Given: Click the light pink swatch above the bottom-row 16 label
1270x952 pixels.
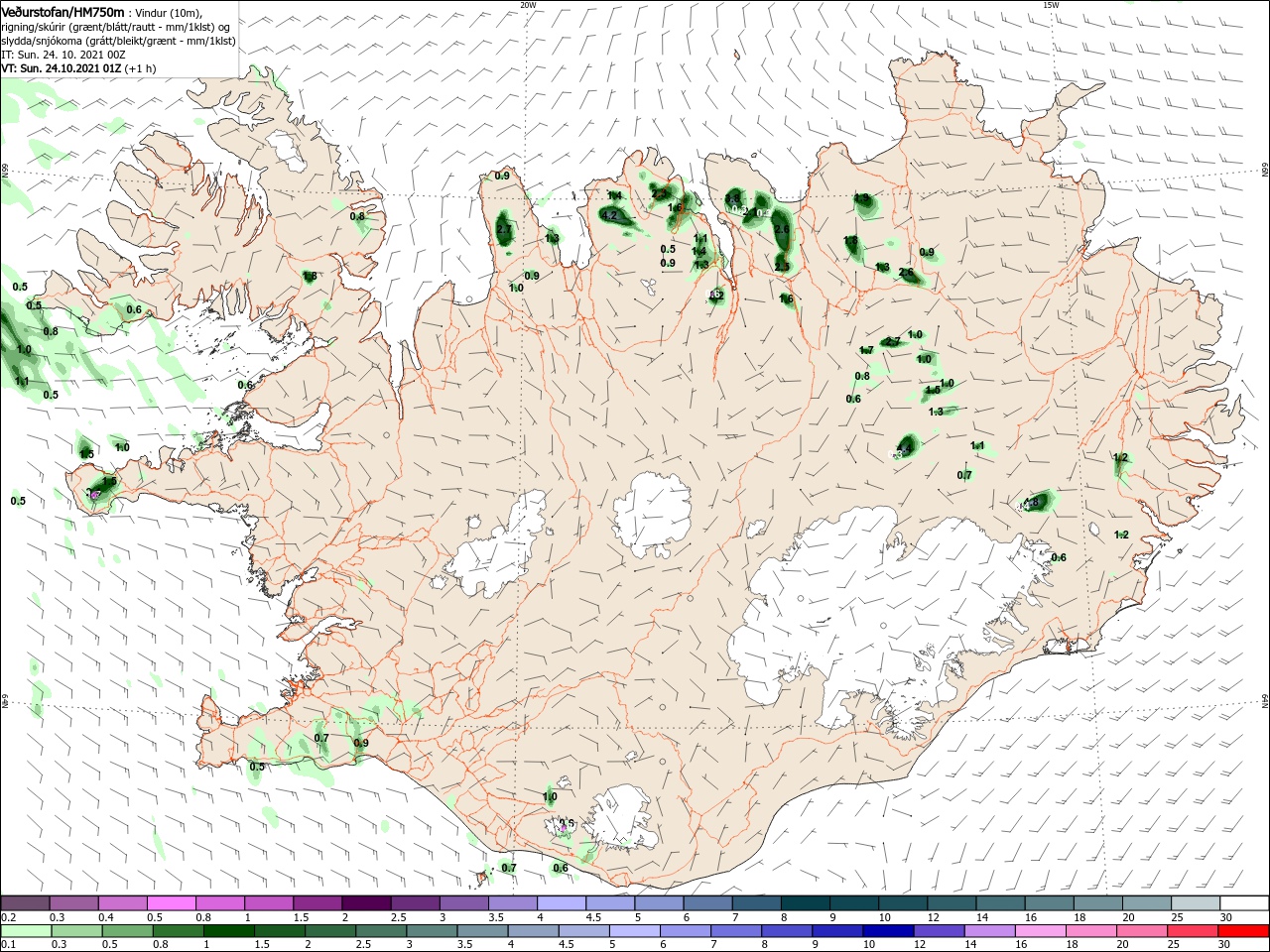Looking at the screenshot, I should click(x=1041, y=931).
